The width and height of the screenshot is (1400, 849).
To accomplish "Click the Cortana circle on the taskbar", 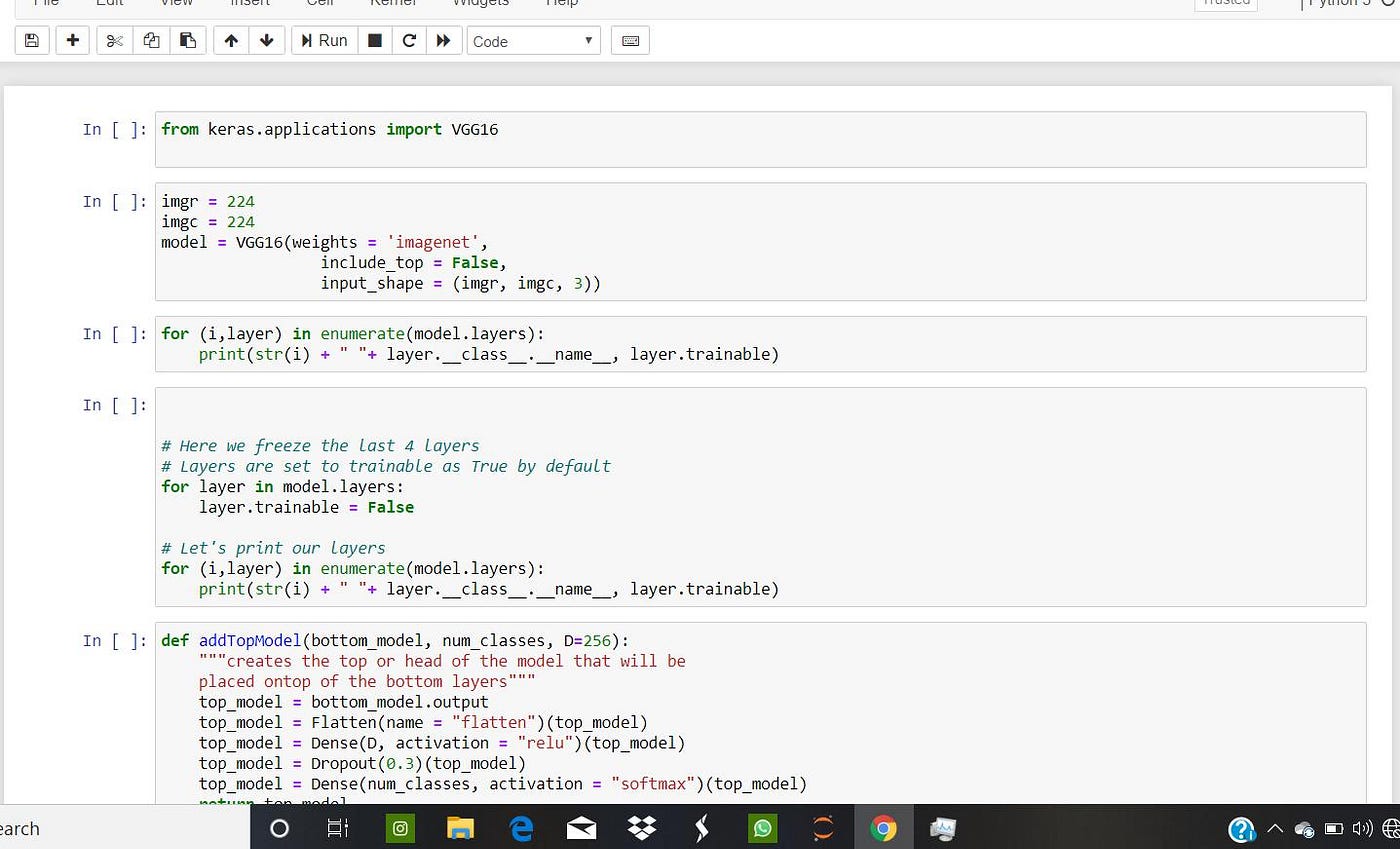I will 280,828.
